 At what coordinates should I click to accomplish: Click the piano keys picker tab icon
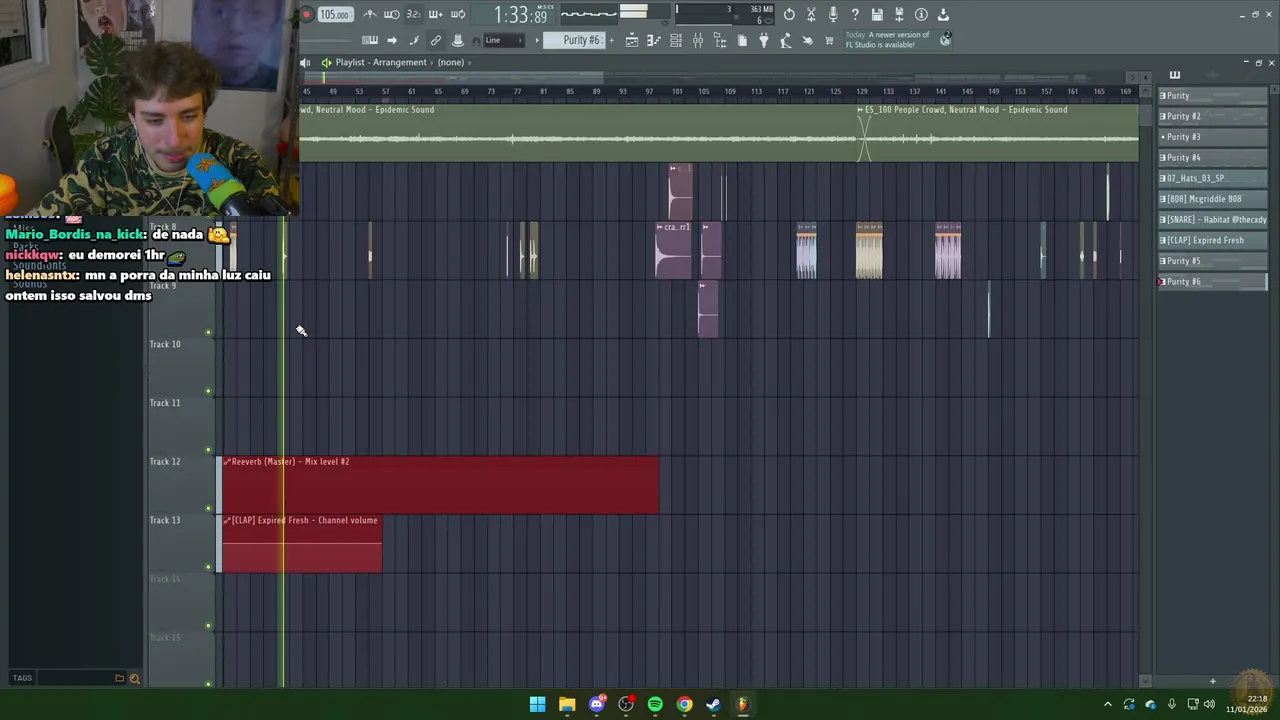(x=1175, y=75)
